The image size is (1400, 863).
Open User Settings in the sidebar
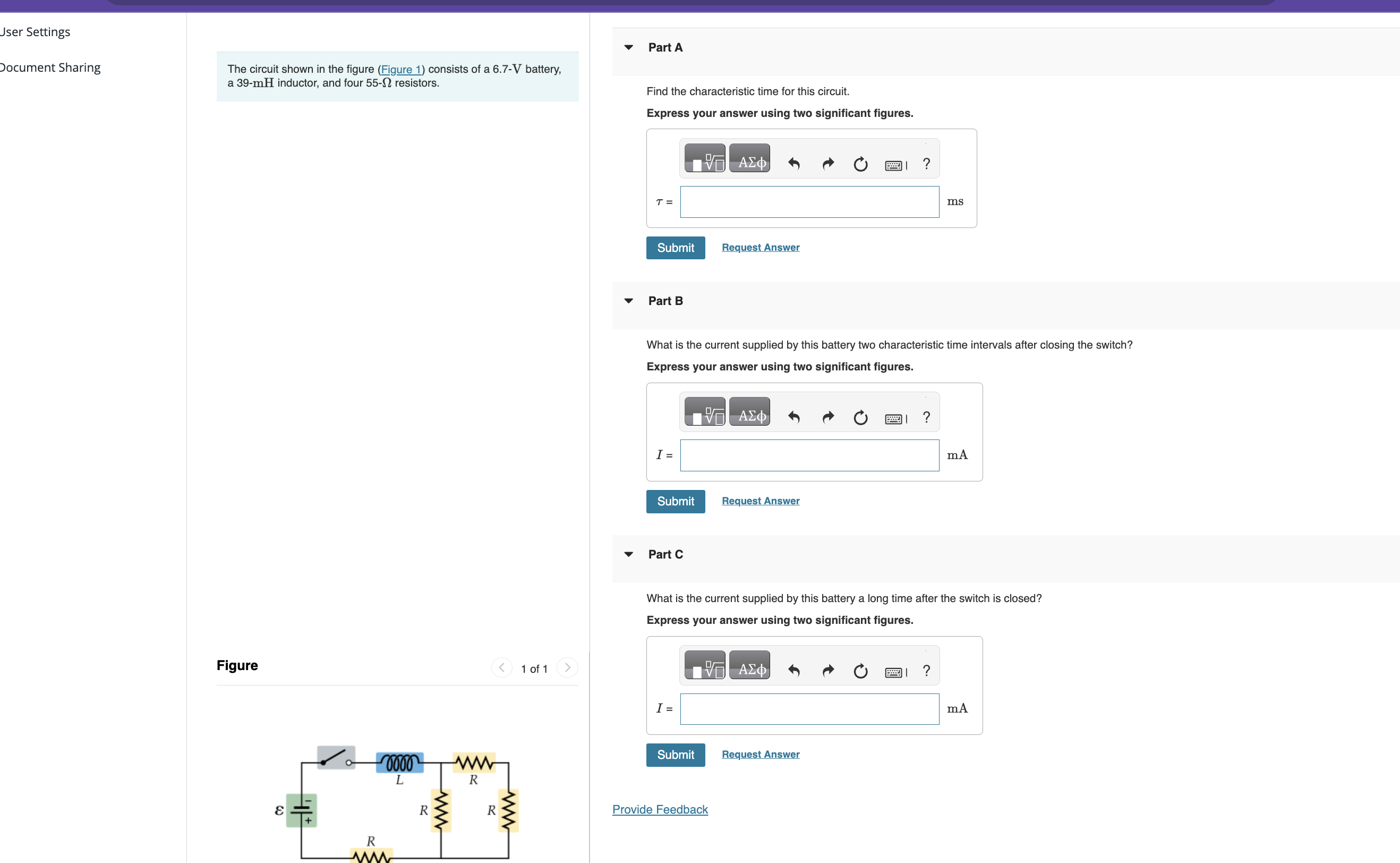pos(35,32)
